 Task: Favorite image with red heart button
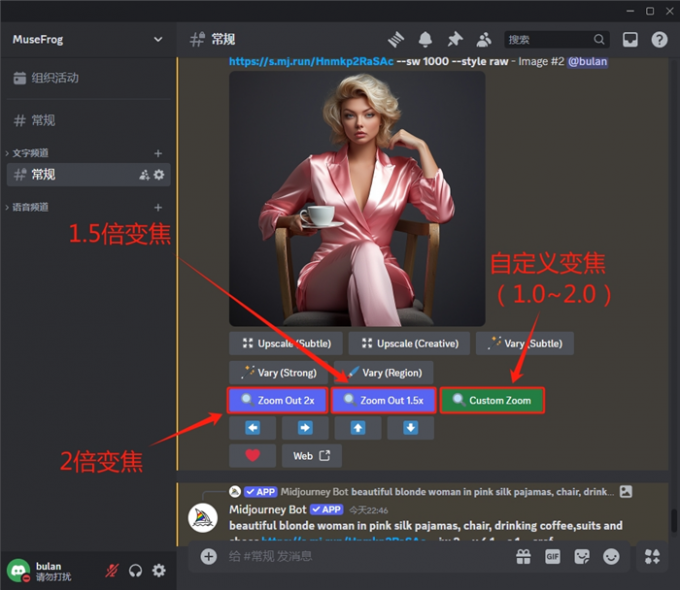pyautogui.click(x=252, y=456)
